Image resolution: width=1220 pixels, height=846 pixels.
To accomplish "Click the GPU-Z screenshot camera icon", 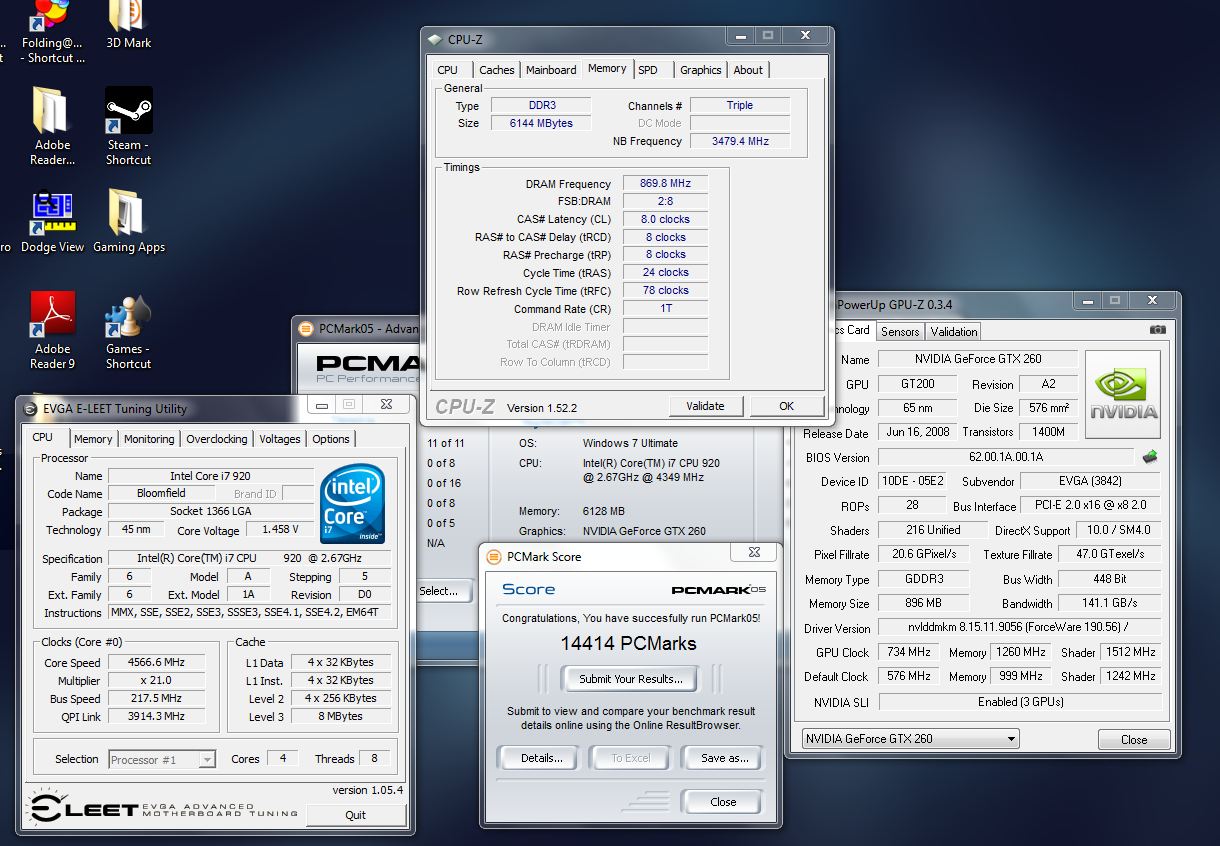I will coord(1157,330).
